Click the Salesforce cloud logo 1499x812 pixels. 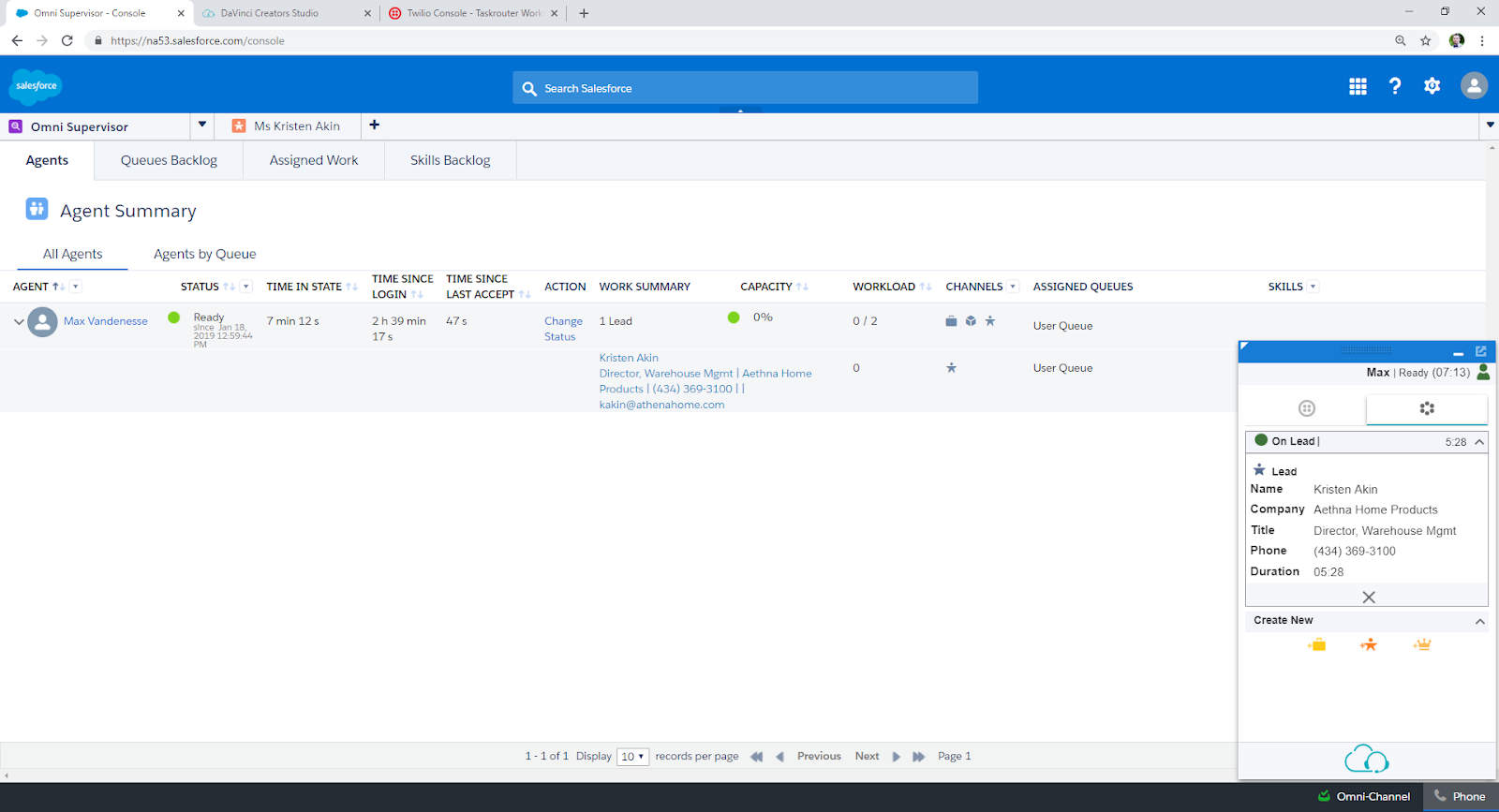click(36, 86)
